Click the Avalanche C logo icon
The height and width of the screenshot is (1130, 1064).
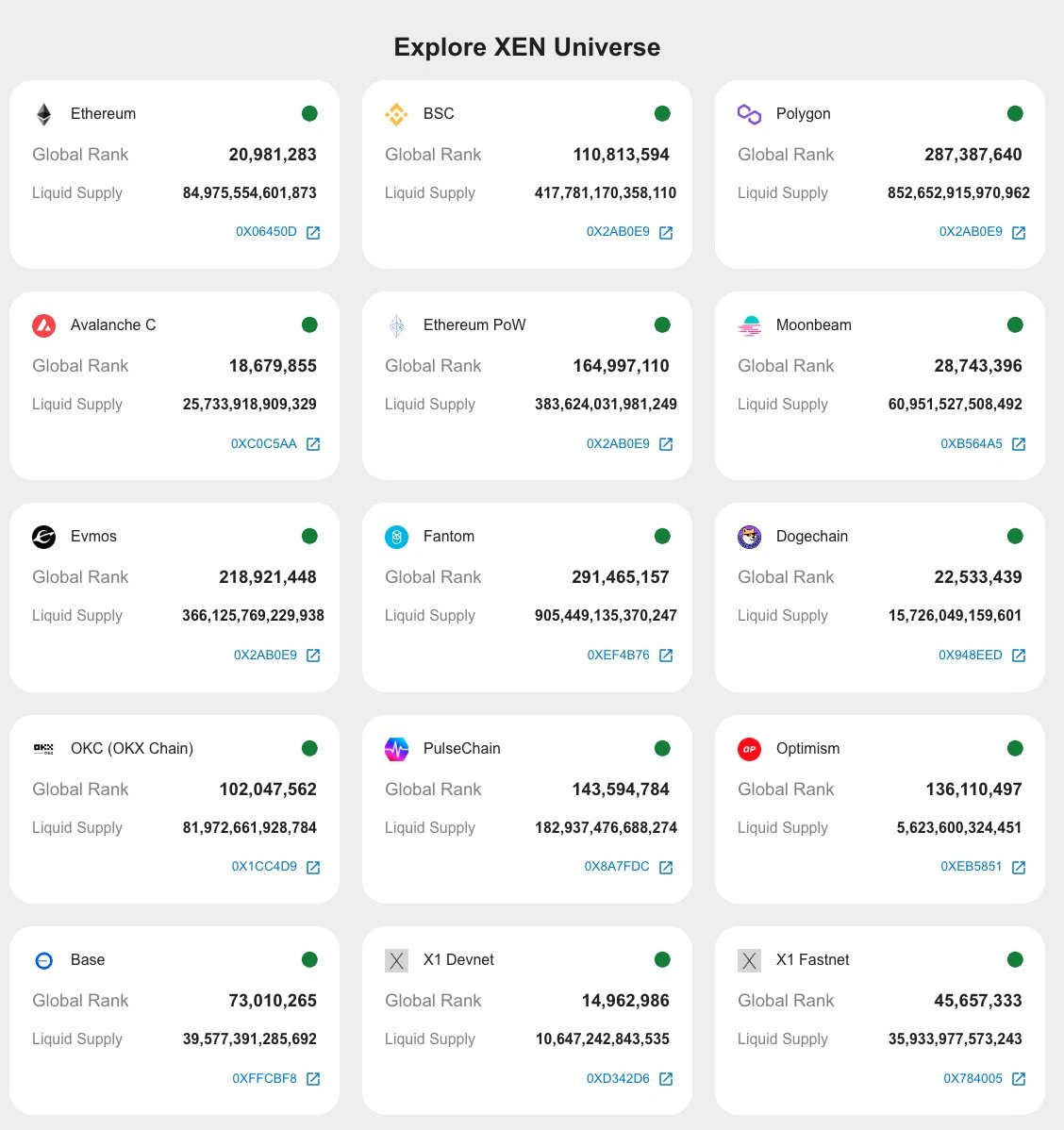tap(43, 324)
